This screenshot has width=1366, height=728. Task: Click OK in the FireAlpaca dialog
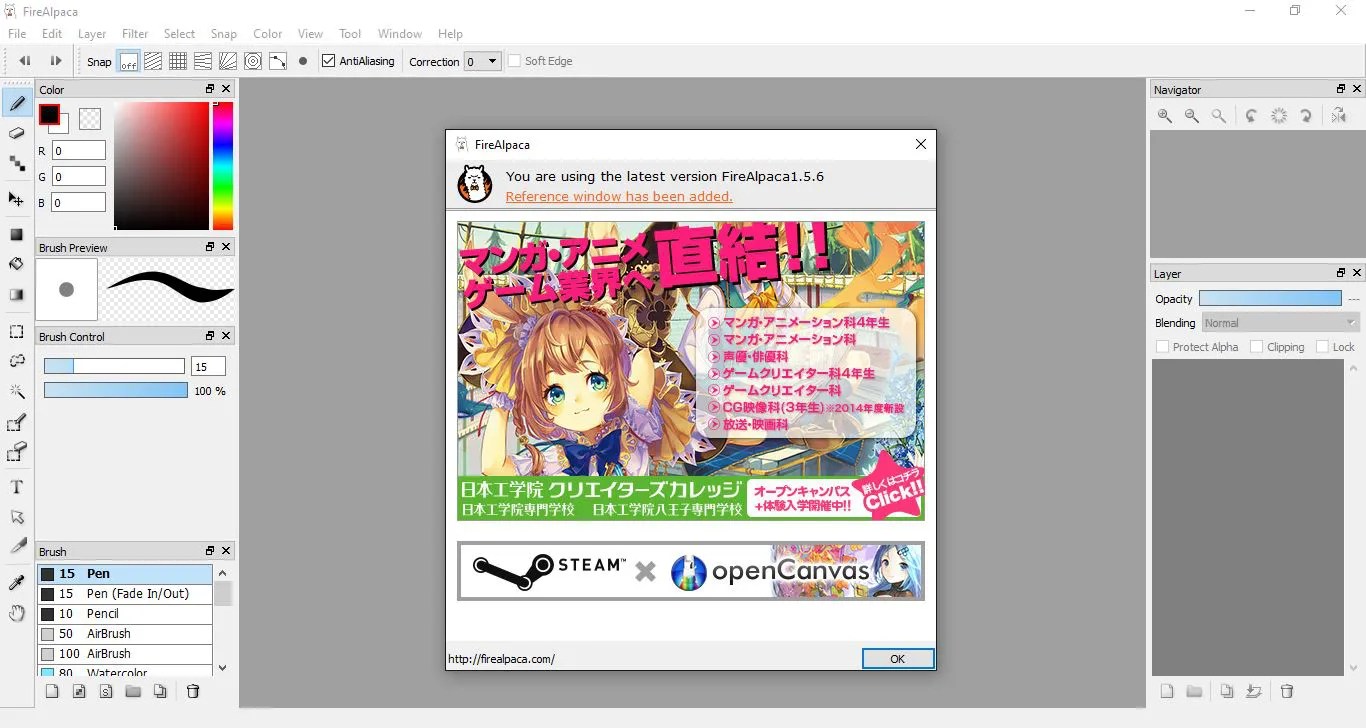[x=898, y=659]
